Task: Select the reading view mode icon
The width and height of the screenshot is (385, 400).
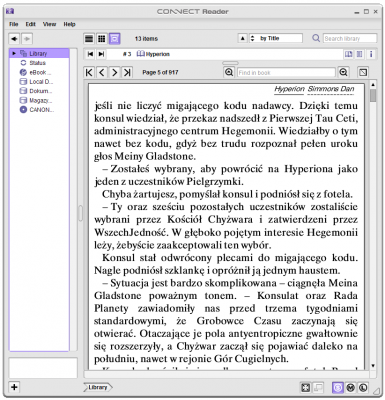Action: click(x=114, y=39)
